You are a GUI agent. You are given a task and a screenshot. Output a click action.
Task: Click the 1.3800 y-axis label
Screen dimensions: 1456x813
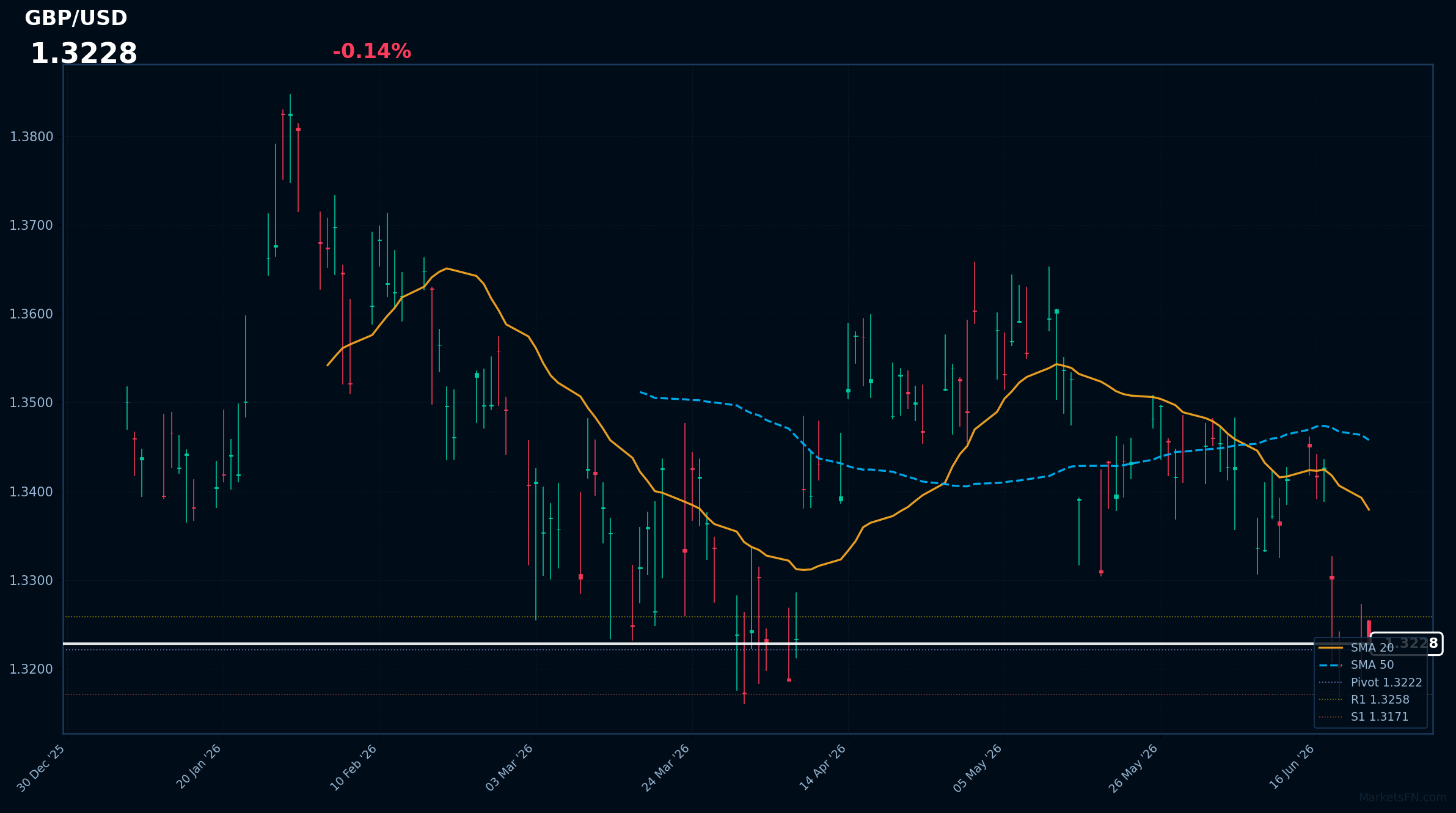point(32,137)
